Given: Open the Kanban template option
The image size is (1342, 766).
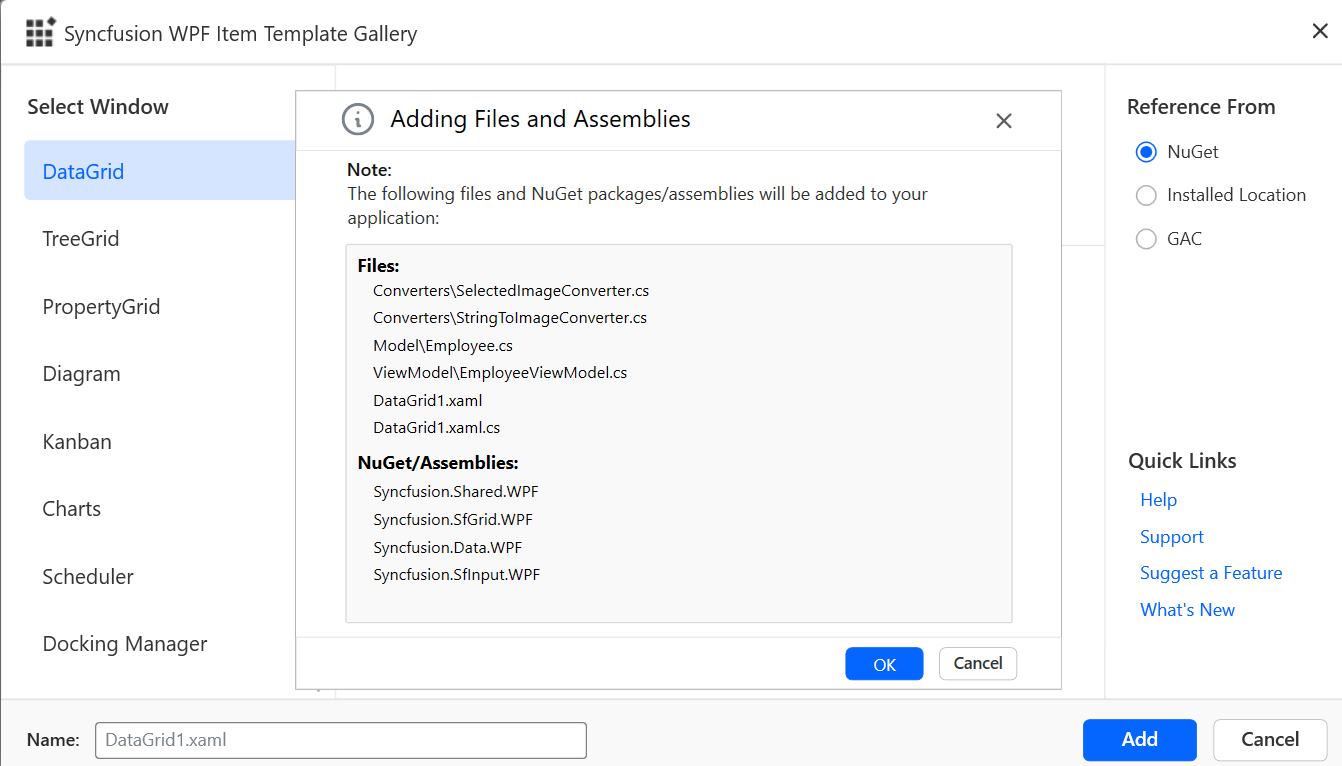Looking at the screenshot, I should 77,441.
